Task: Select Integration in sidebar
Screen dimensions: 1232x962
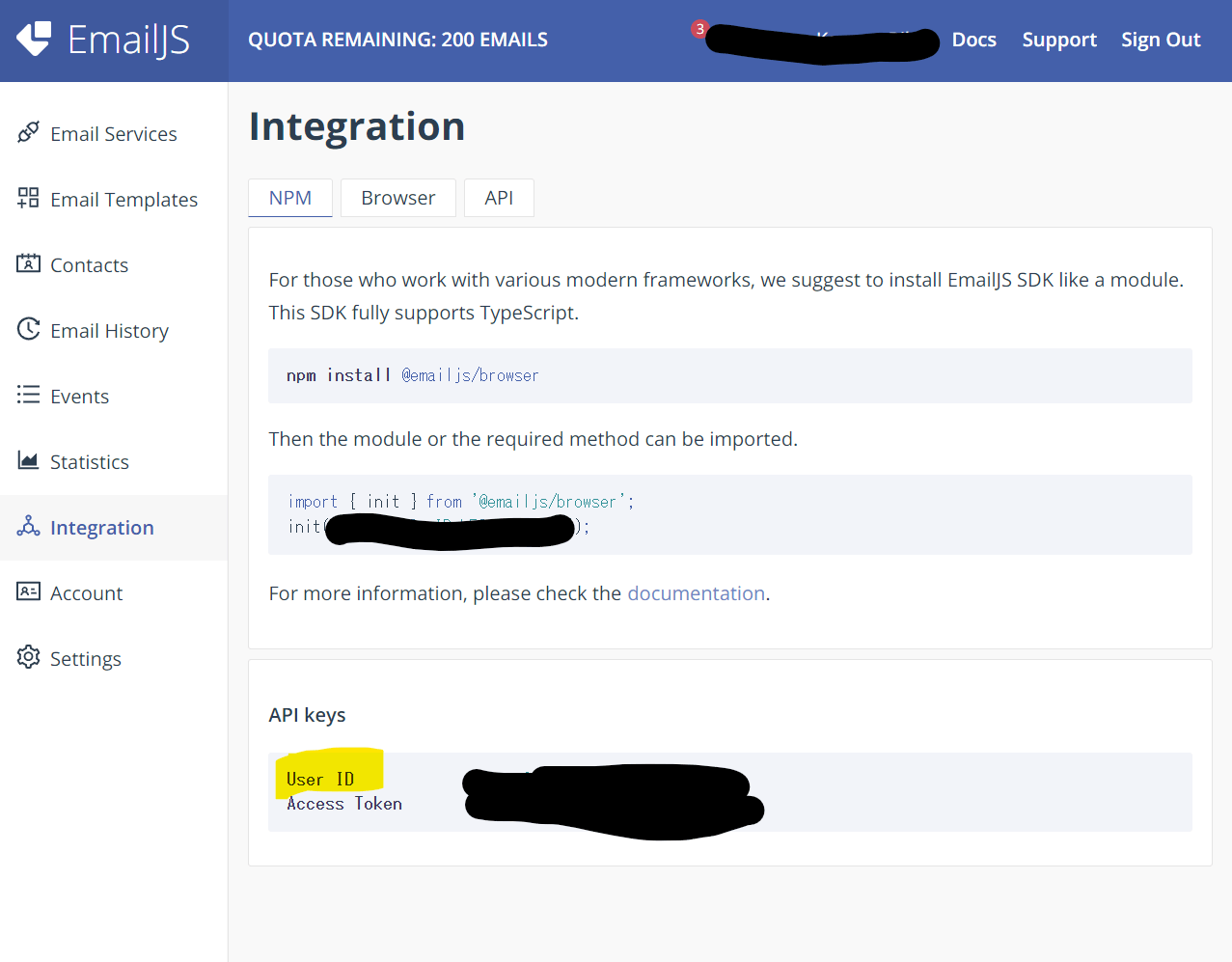Action: pos(114,528)
